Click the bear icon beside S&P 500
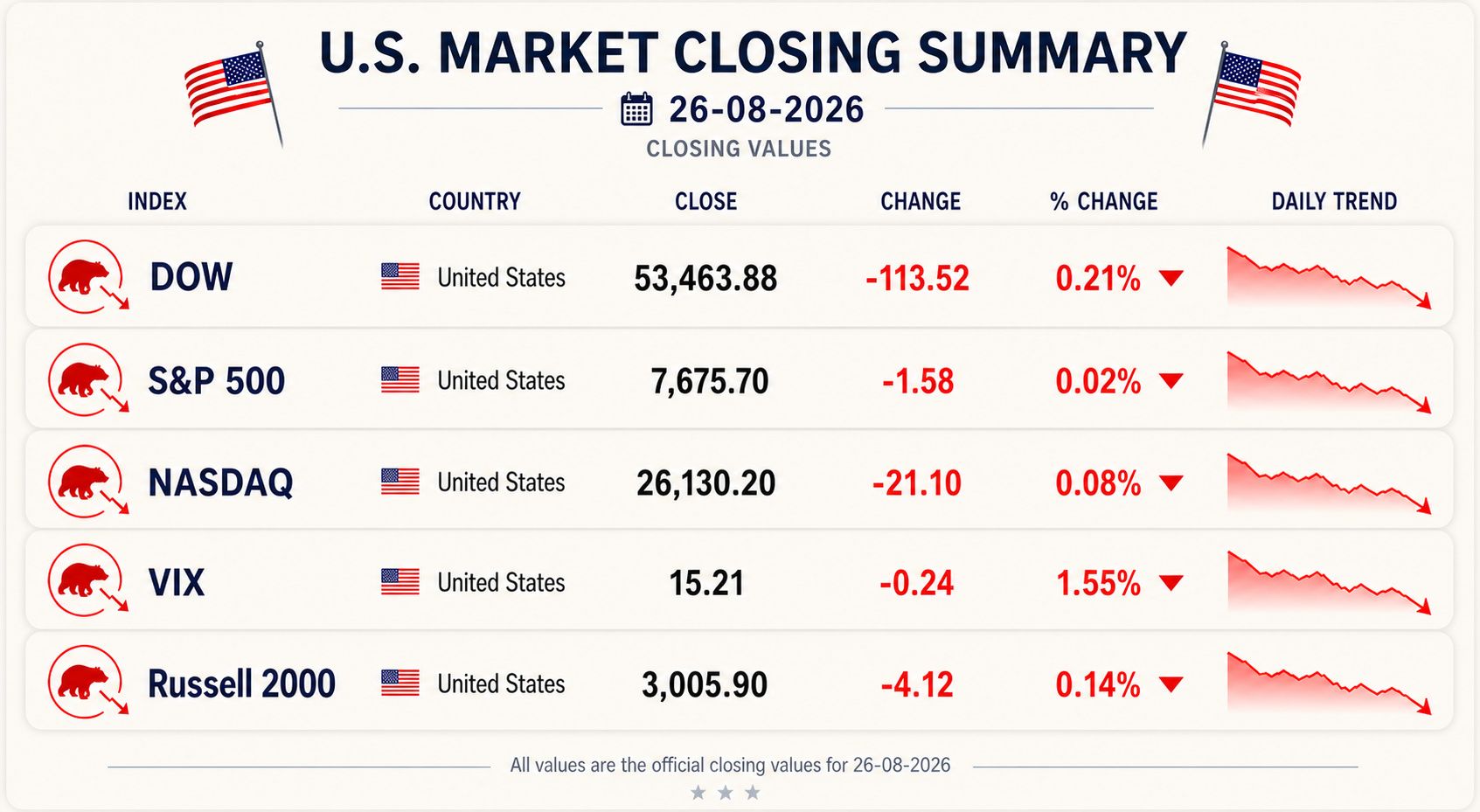 tap(87, 379)
